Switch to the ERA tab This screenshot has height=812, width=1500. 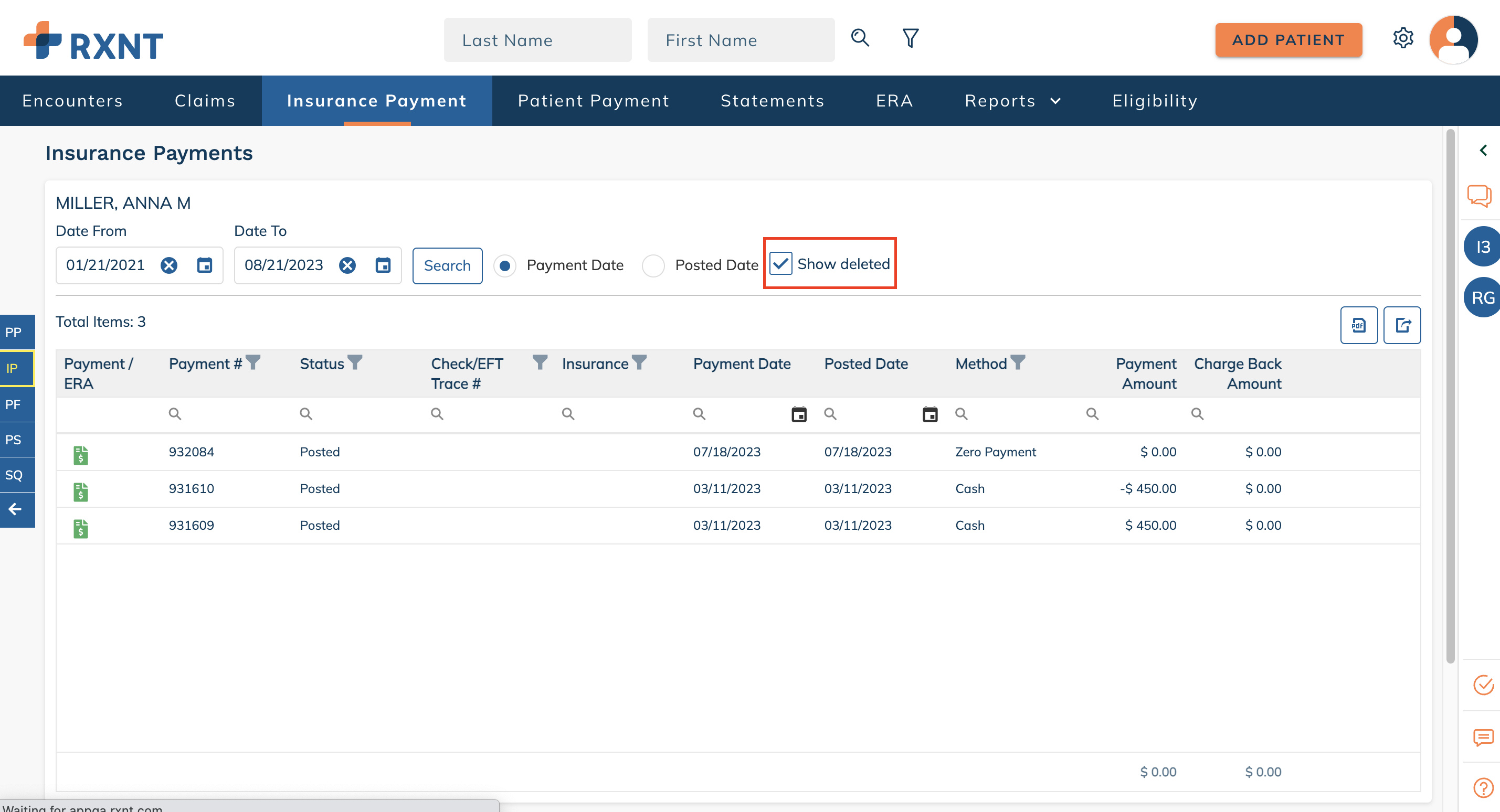894,101
